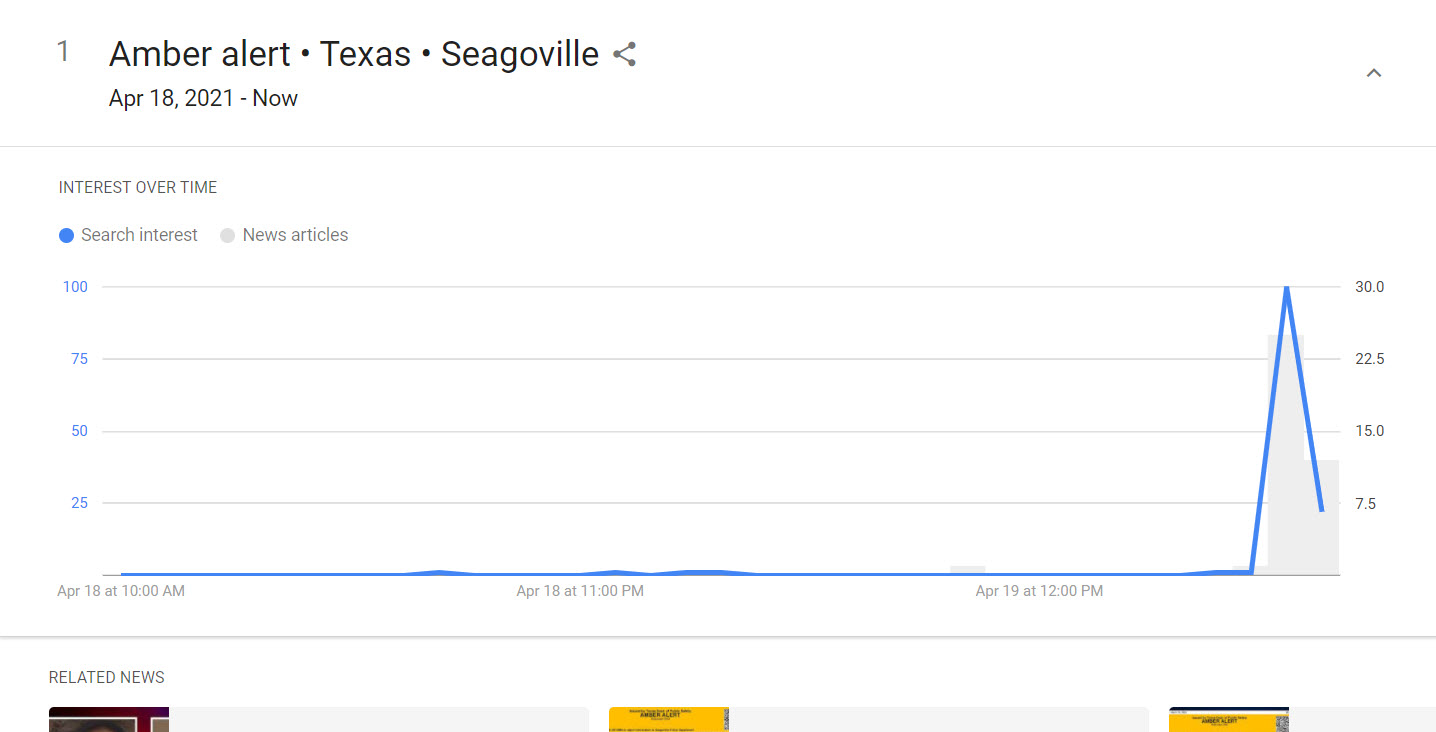Toggle visibility of the News articles series

pos(284,234)
